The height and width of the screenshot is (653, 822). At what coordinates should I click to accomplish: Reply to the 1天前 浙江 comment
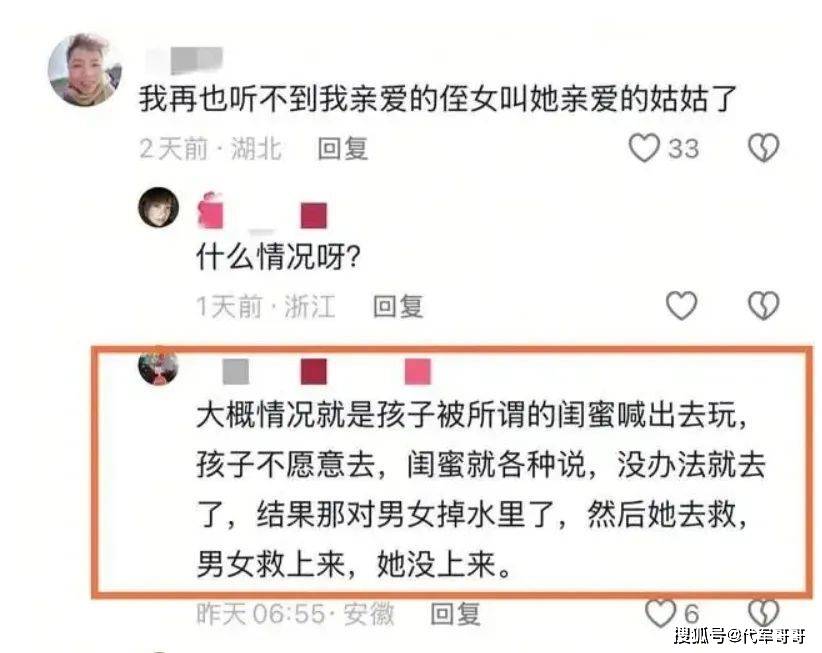click(398, 306)
